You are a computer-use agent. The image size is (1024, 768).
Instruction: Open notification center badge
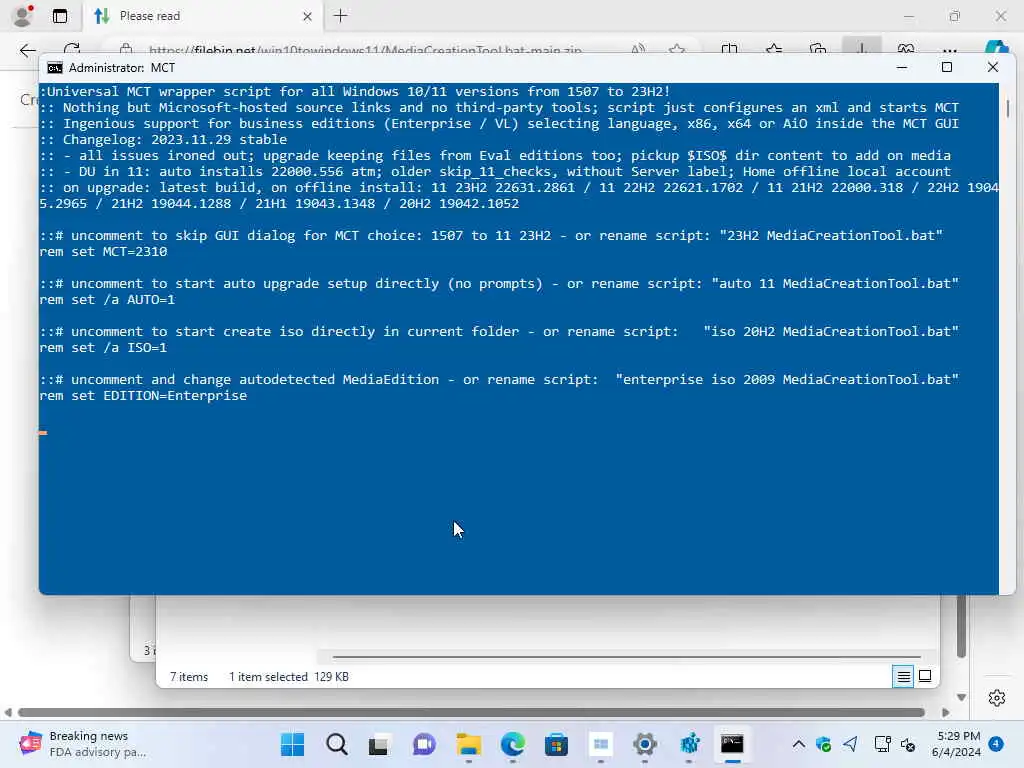[x=996, y=744]
